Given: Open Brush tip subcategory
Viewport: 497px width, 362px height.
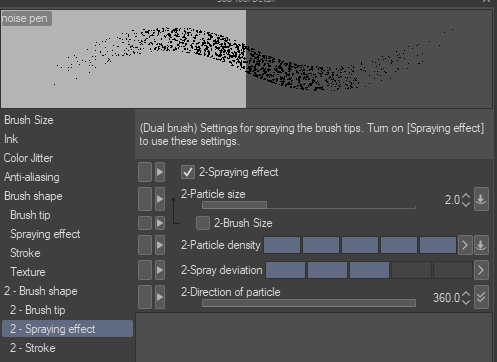Looking at the screenshot, I should click(x=30, y=215).
